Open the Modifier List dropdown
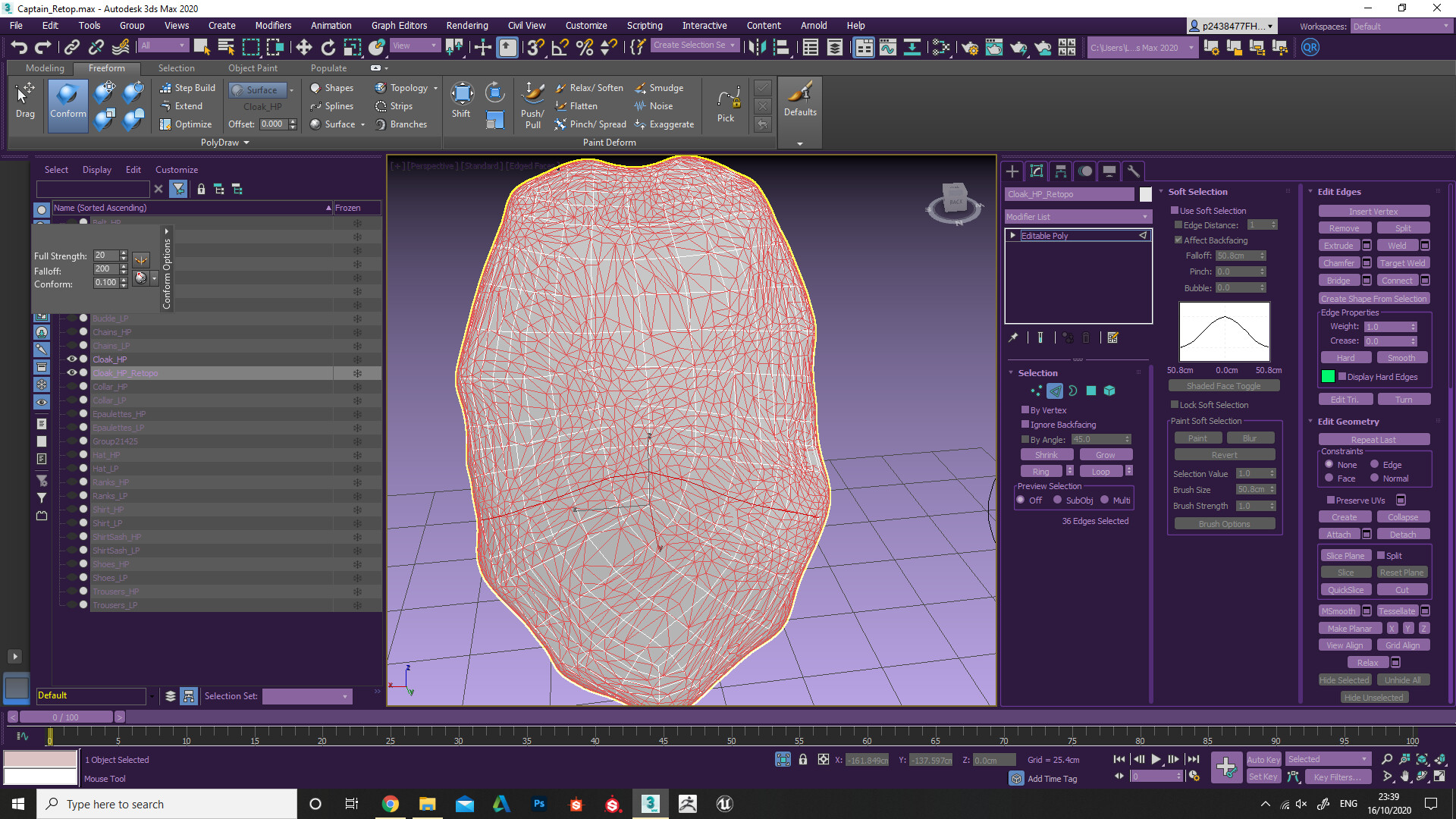1456x819 pixels. click(x=1077, y=217)
